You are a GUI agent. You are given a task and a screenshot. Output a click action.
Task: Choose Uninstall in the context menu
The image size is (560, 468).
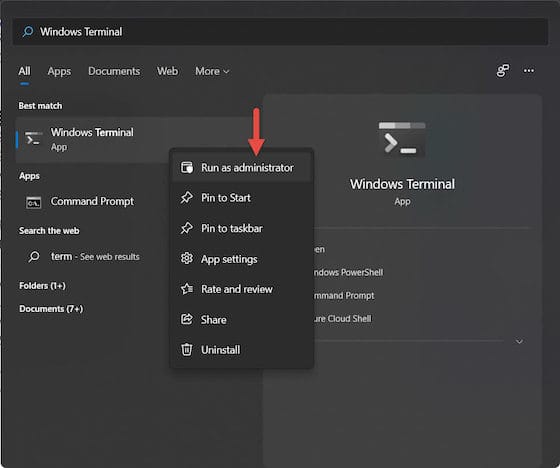[x=242, y=350]
